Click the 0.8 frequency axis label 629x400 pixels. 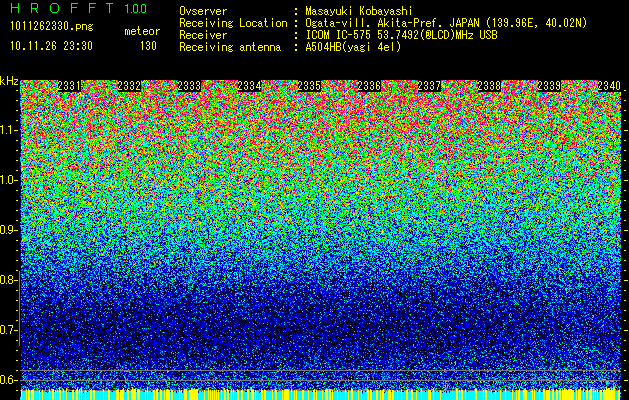(x=8, y=280)
